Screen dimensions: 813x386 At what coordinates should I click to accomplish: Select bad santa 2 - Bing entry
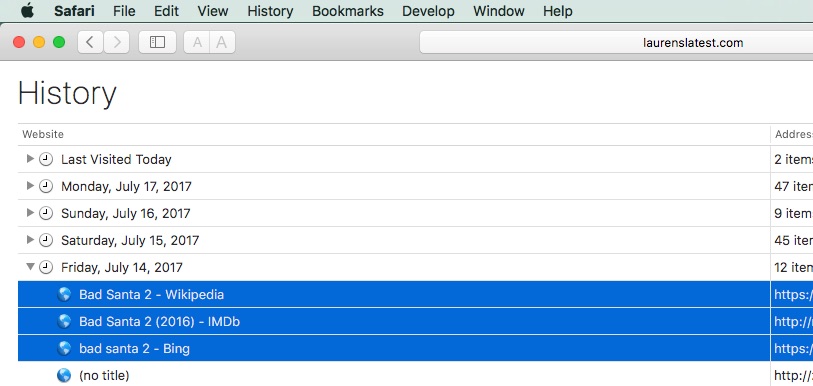134,349
